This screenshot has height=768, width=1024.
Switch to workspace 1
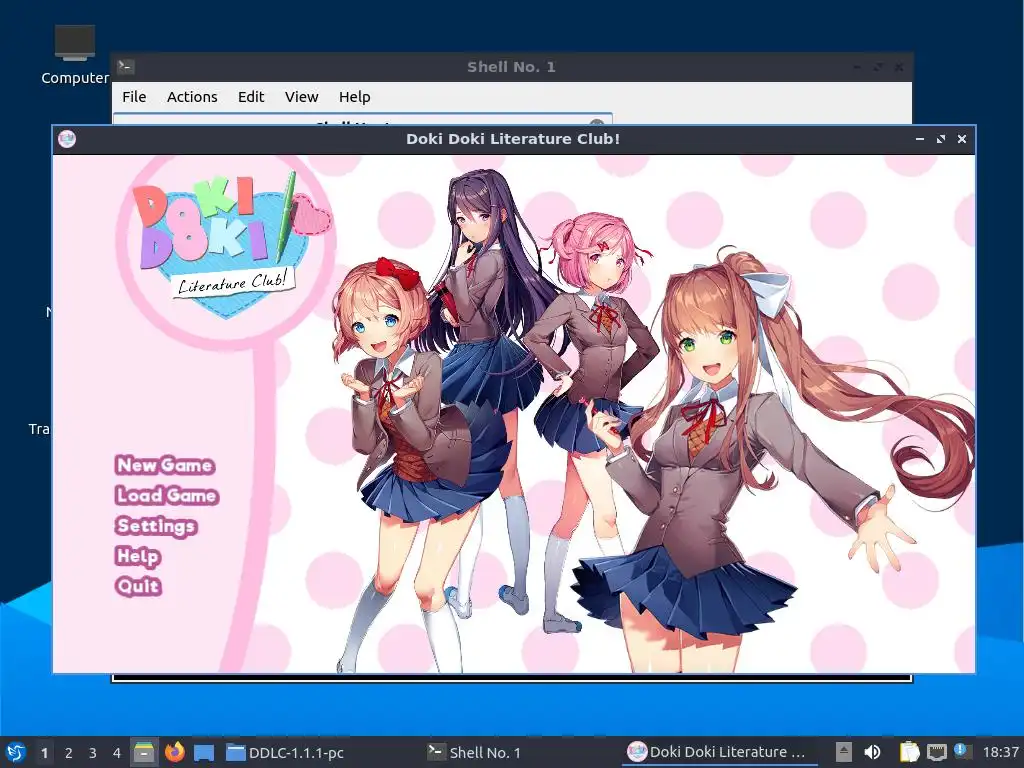44,752
